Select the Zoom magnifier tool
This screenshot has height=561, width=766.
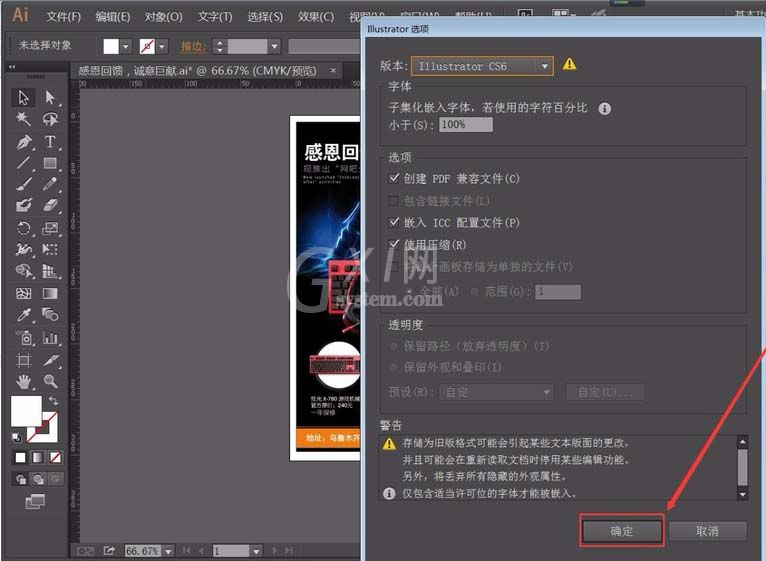(50, 381)
